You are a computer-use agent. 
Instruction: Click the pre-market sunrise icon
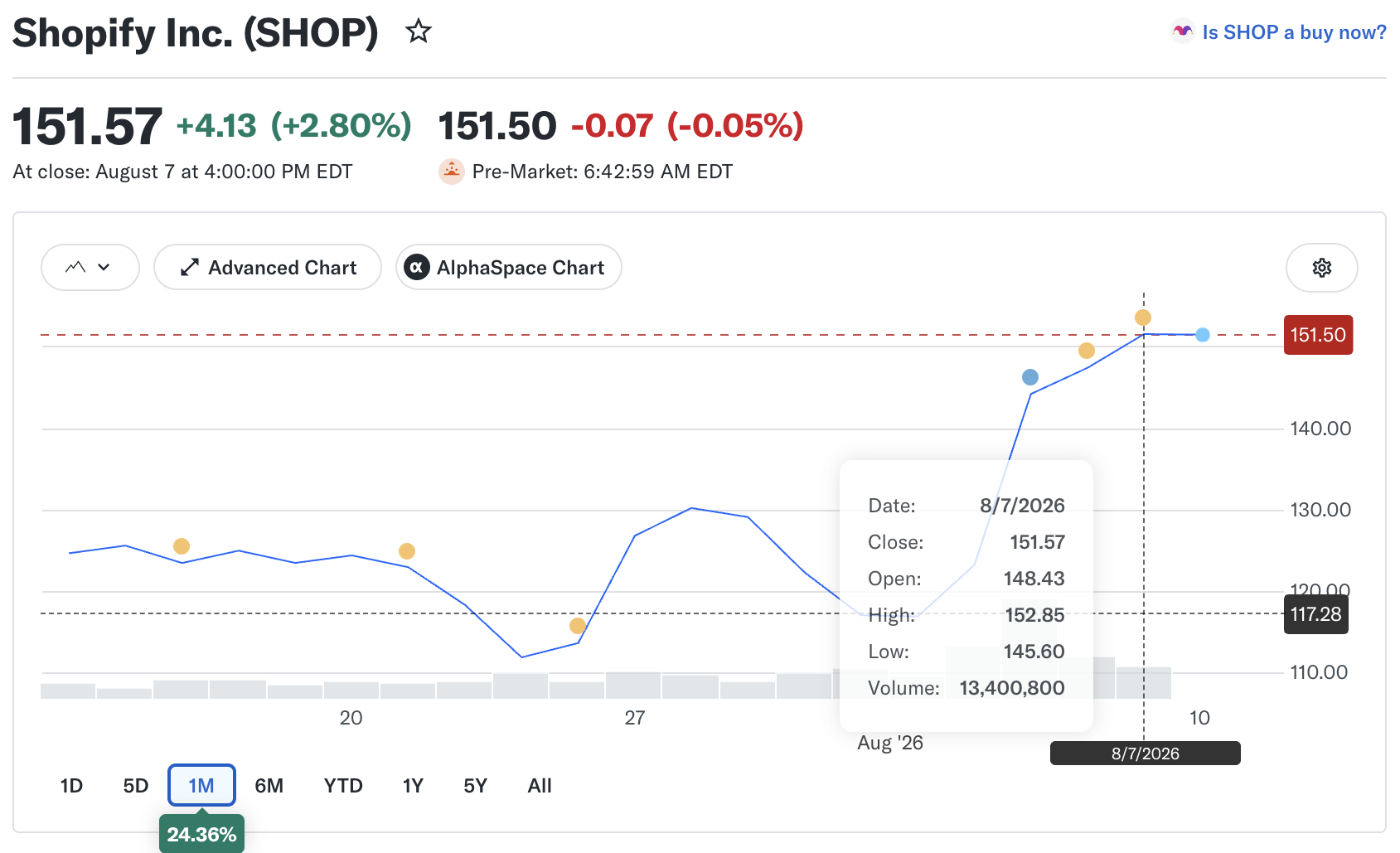(x=451, y=172)
